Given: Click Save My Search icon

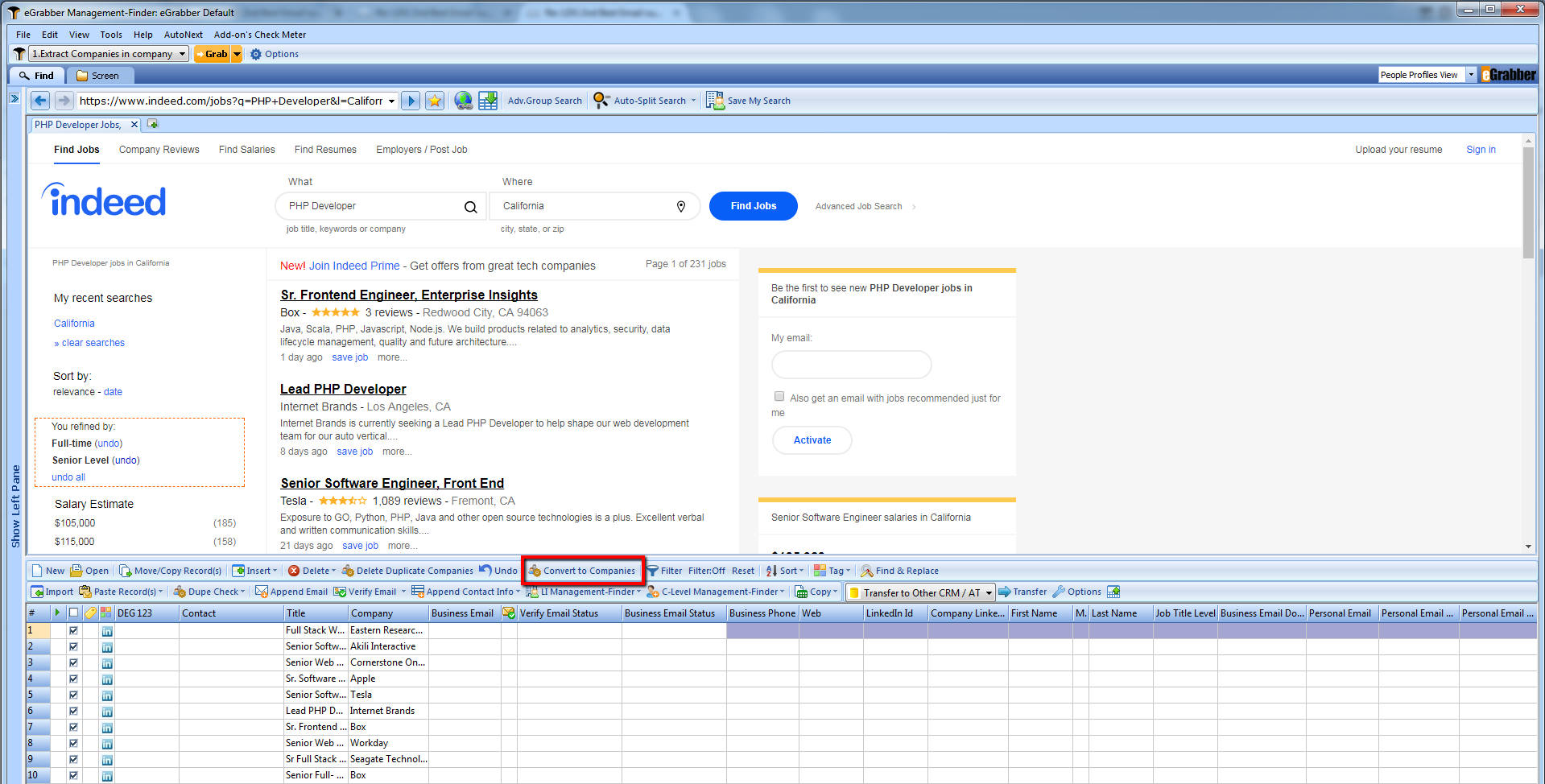Looking at the screenshot, I should tap(714, 101).
